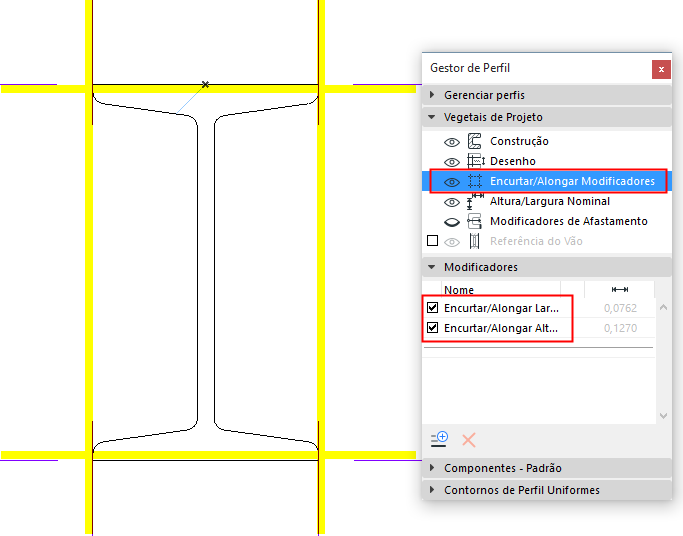The height and width of the screenshot is (536, 683).
Task: Expand Contornos de Perfil Uniformes section
Action: coord(547,490)
